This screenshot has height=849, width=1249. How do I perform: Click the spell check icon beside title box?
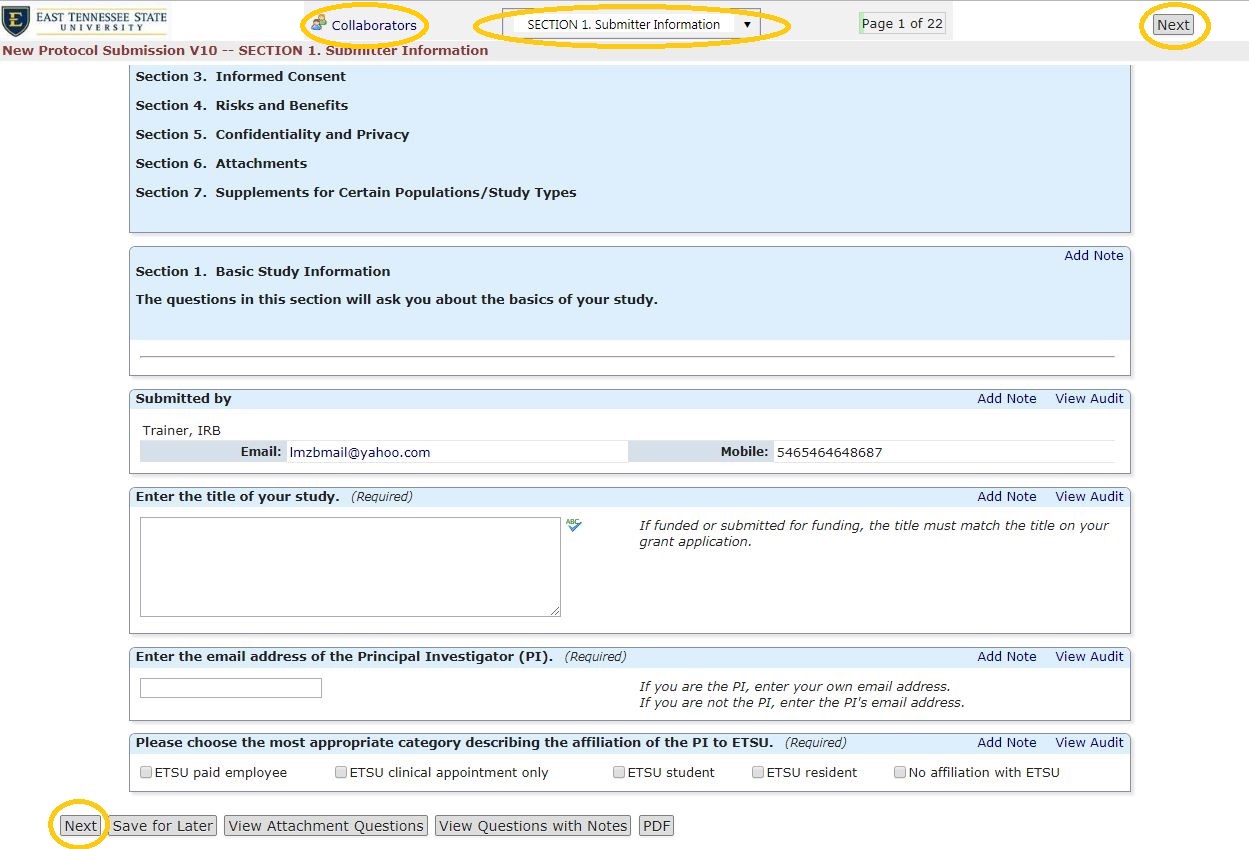coord(573,525)
